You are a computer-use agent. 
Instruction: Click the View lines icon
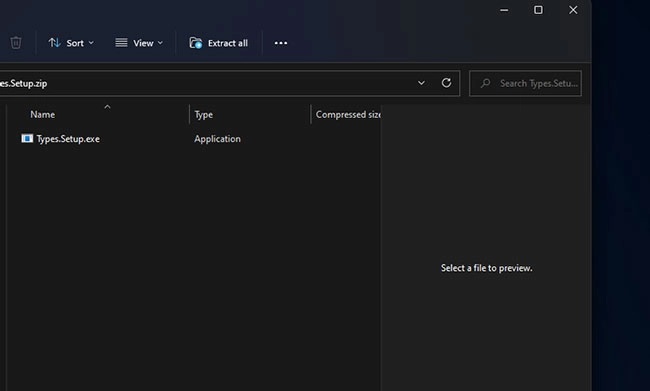click(121, 43)
